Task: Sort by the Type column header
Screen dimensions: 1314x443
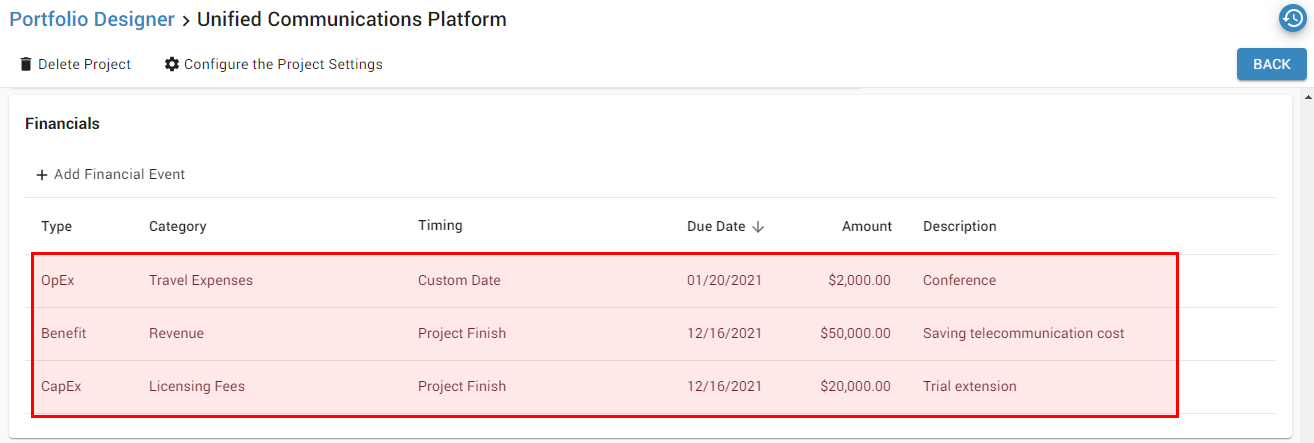Action: pos(57,226)
